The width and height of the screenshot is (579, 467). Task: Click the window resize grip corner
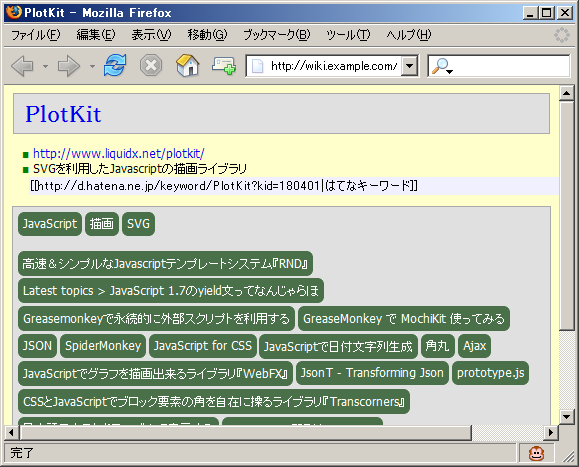pos(568,456)
